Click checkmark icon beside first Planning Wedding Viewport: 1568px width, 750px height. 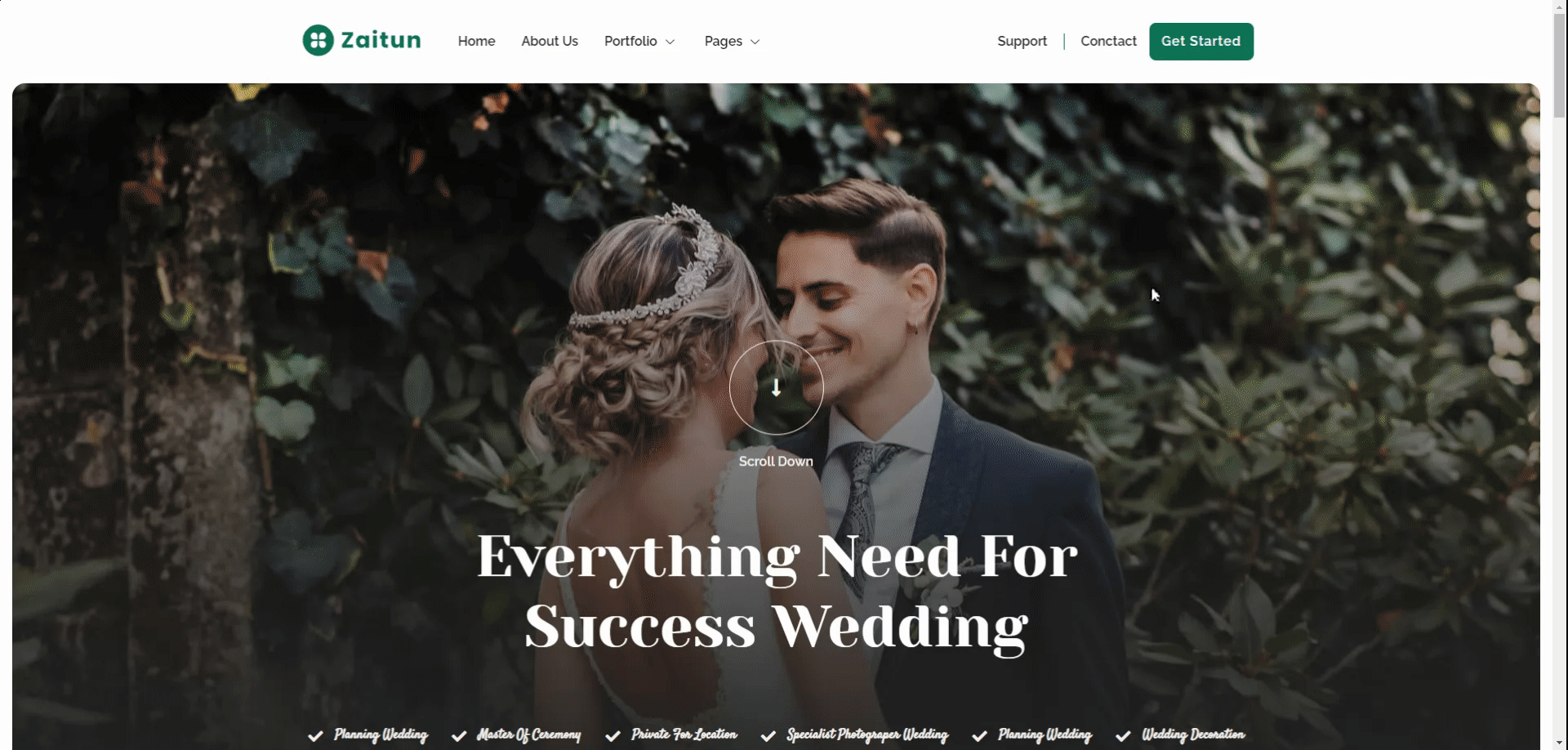tap(315, 735)
